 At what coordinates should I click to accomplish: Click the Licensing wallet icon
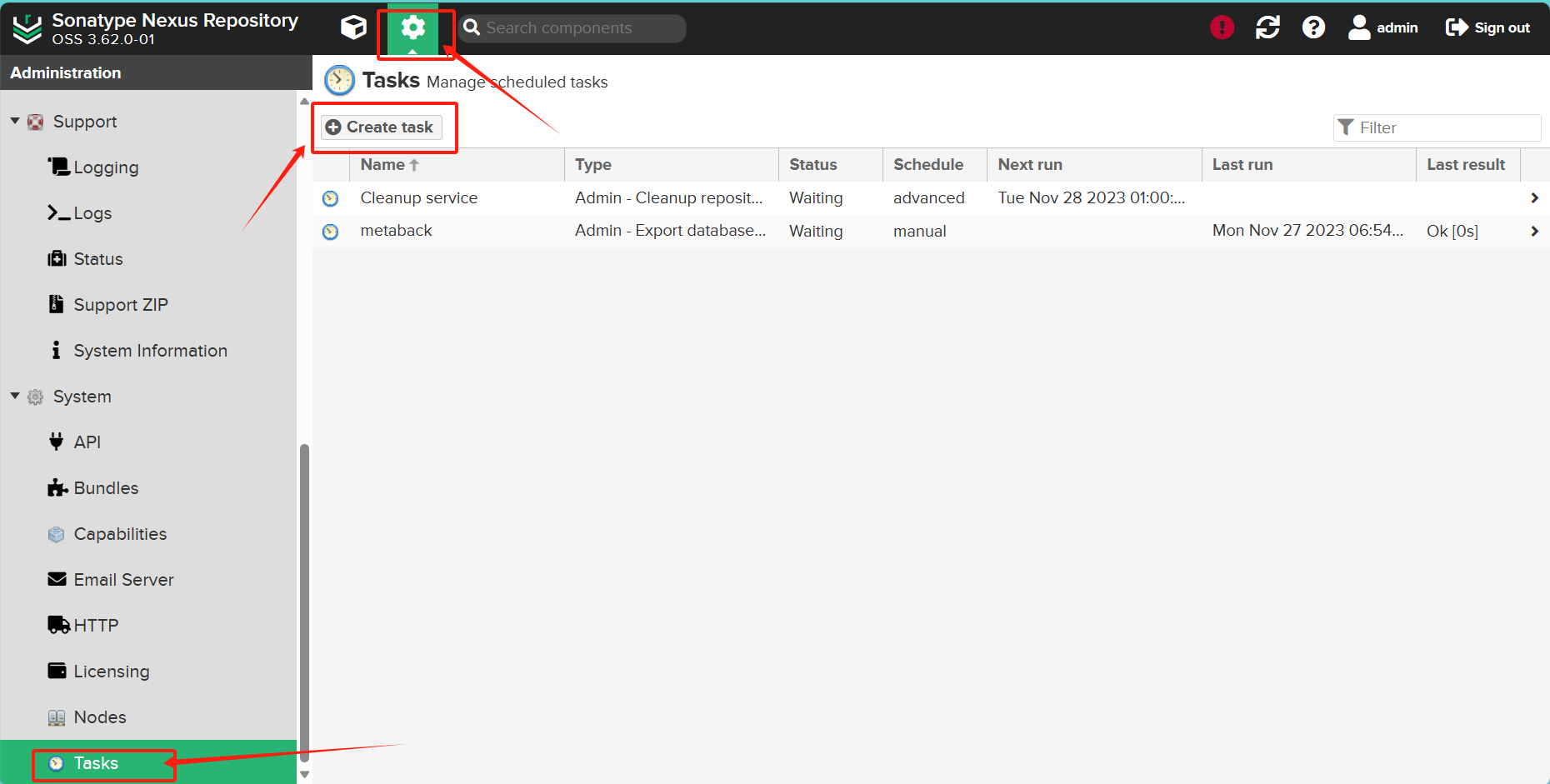pos(57,671)
